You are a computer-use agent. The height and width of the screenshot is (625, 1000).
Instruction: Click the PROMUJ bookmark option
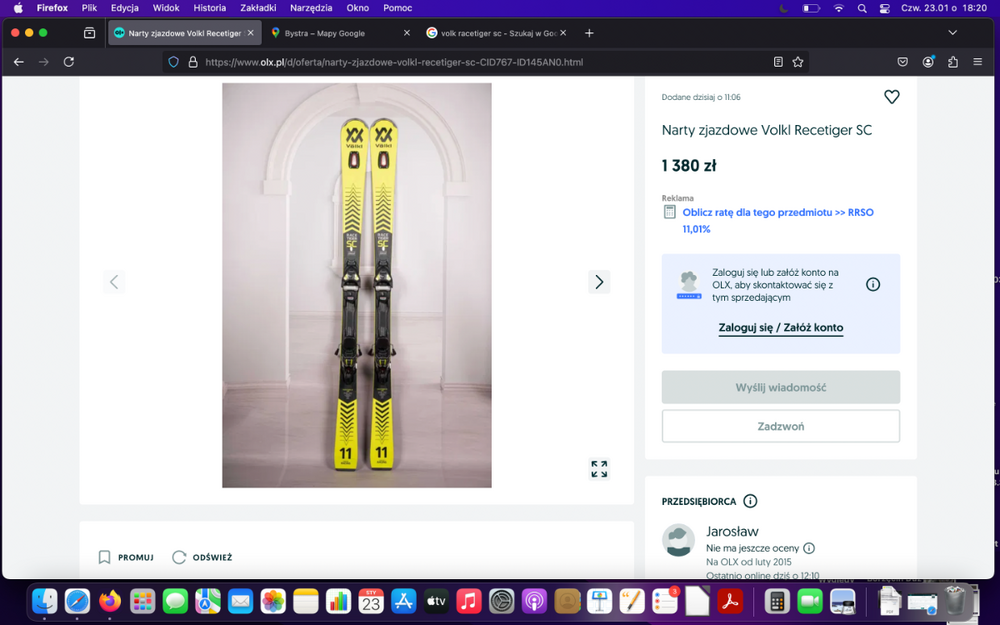point(126,557)
